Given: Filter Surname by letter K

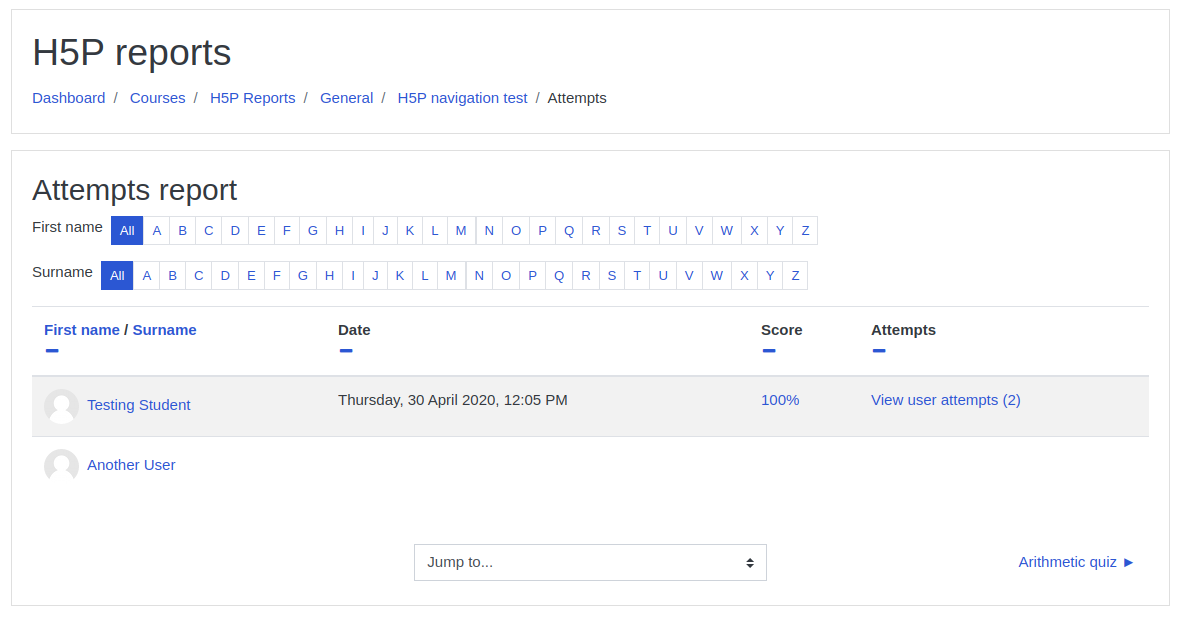Looking at the screenshot, I should (x=400, y=276).
